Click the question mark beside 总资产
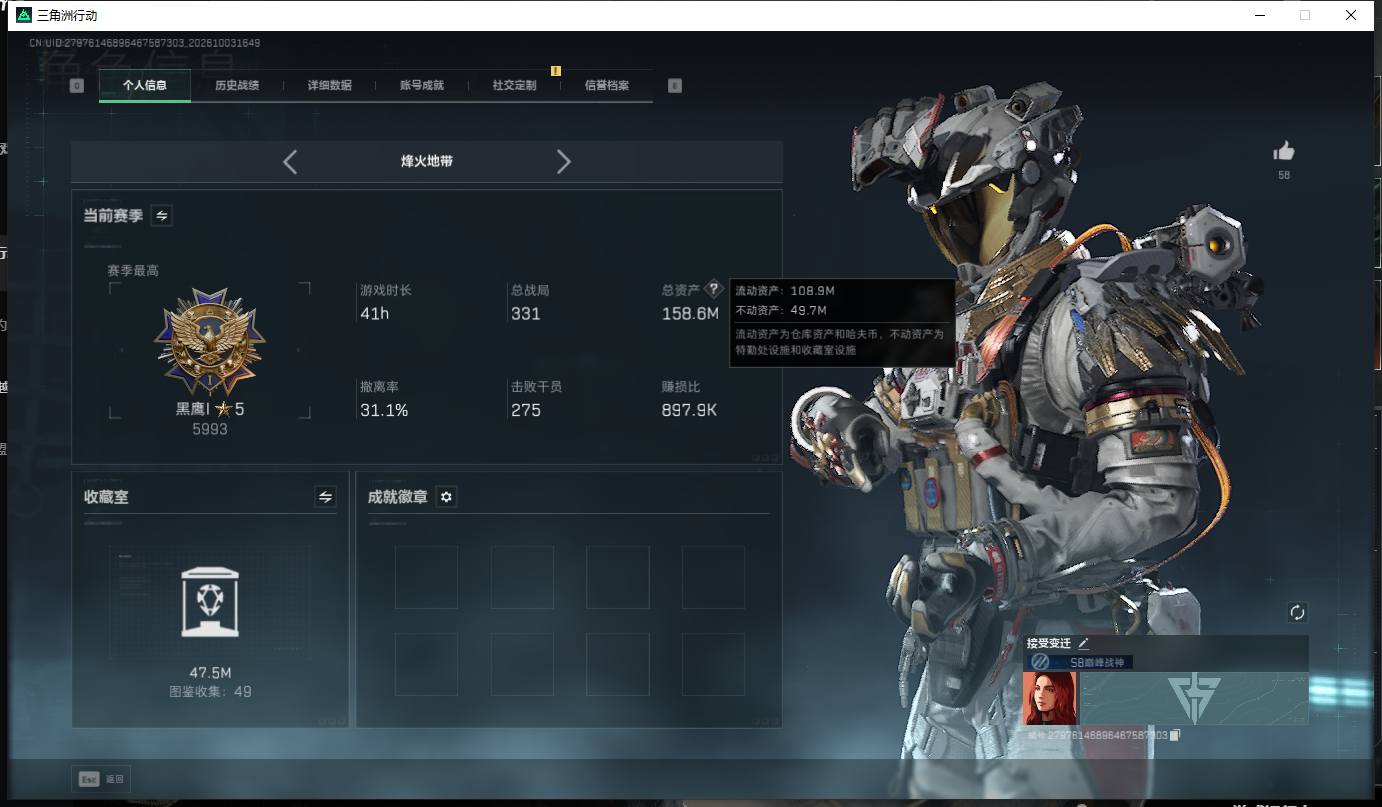The height and width of the screenshot is (807, 1382). tap(713, 289)
